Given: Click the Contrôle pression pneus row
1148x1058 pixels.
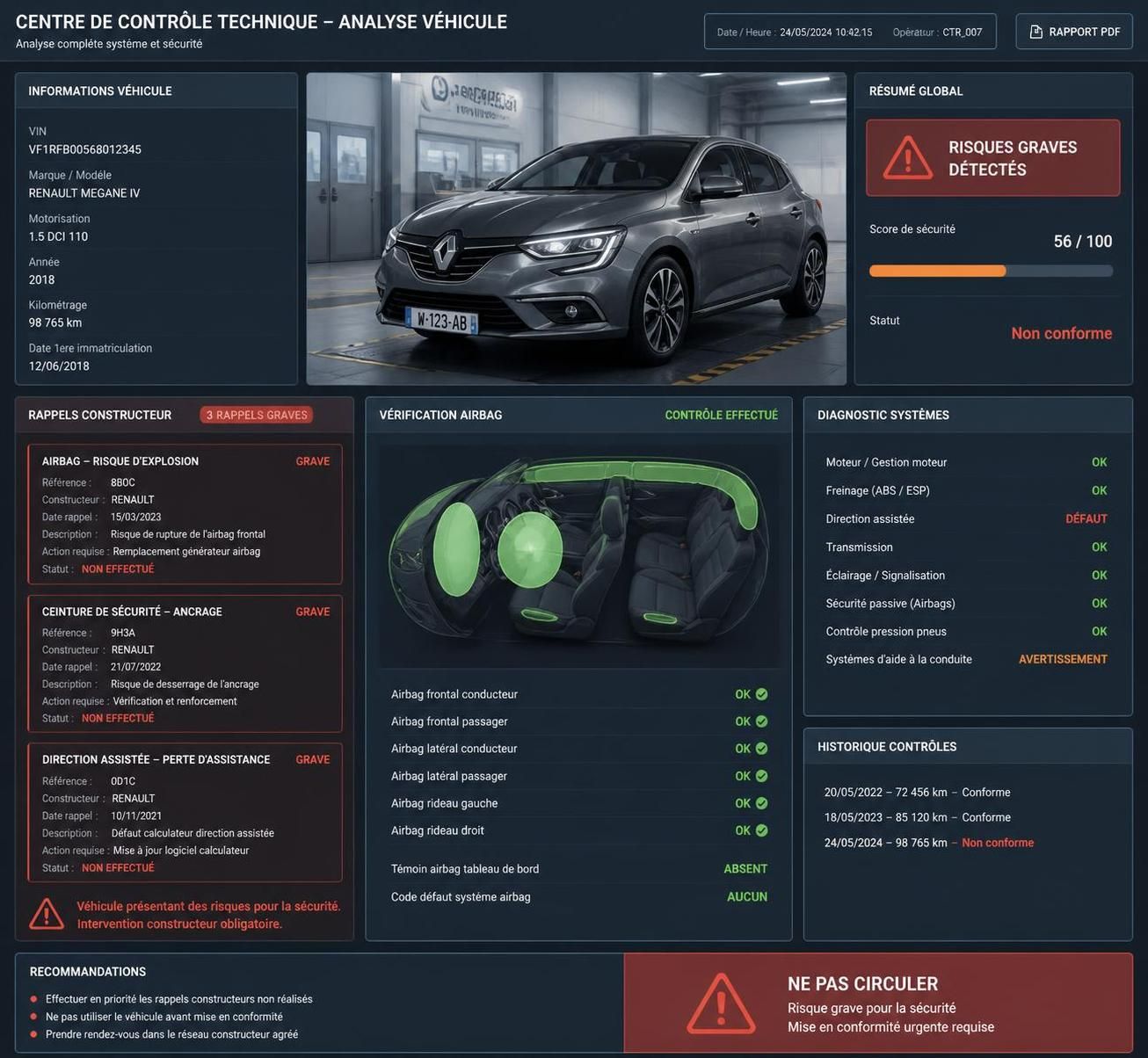Looking at the screenshot, I should [967, 631].
